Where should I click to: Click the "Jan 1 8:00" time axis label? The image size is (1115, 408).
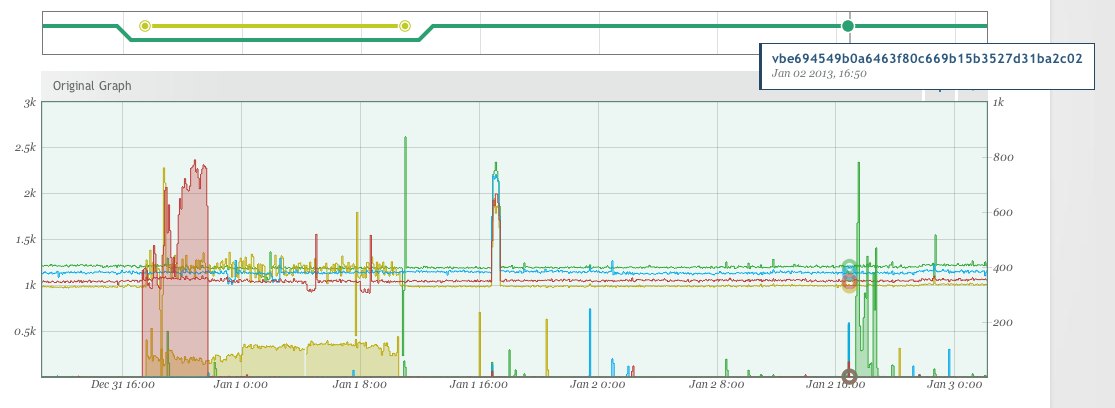(x=360, y=385)
